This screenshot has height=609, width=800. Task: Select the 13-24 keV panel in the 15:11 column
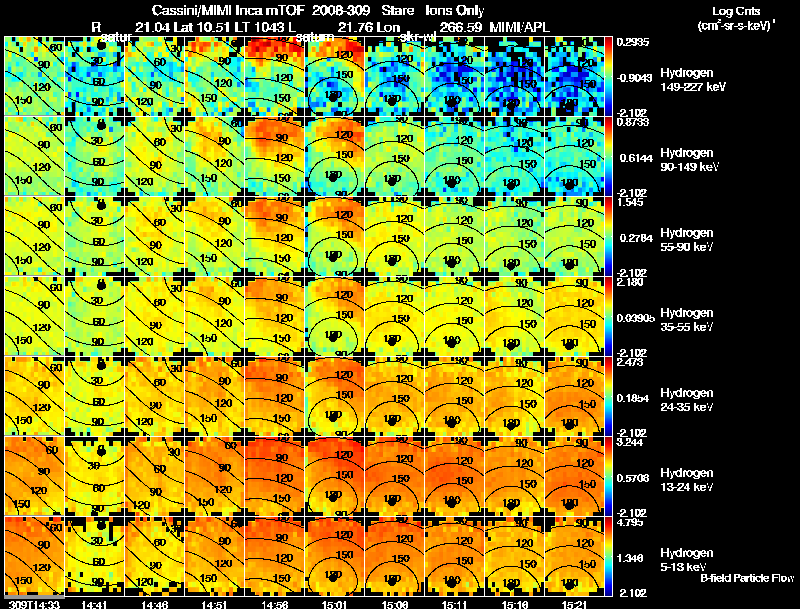tap(455, 476)
